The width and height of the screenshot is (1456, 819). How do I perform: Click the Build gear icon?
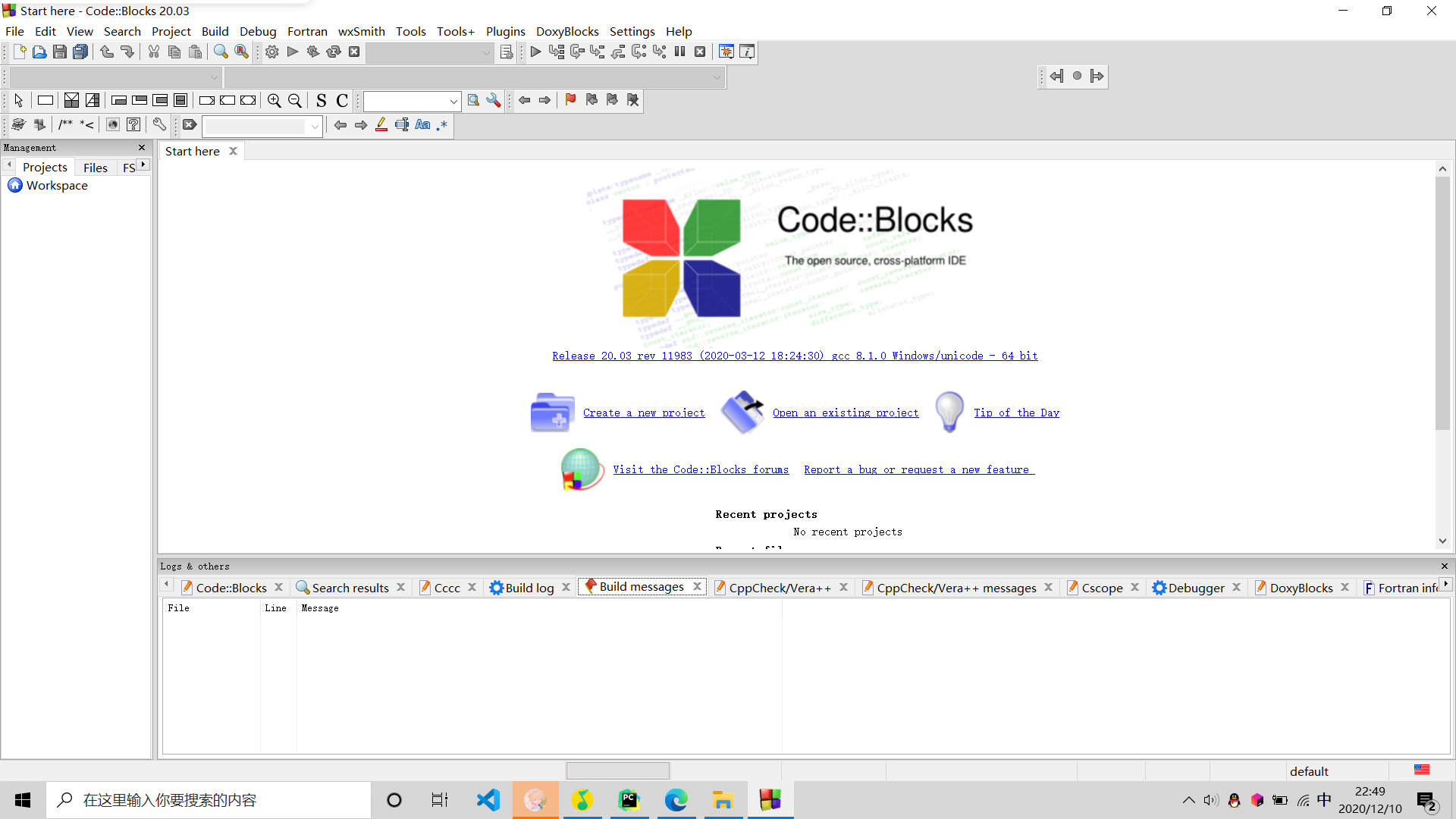point(272,52)
